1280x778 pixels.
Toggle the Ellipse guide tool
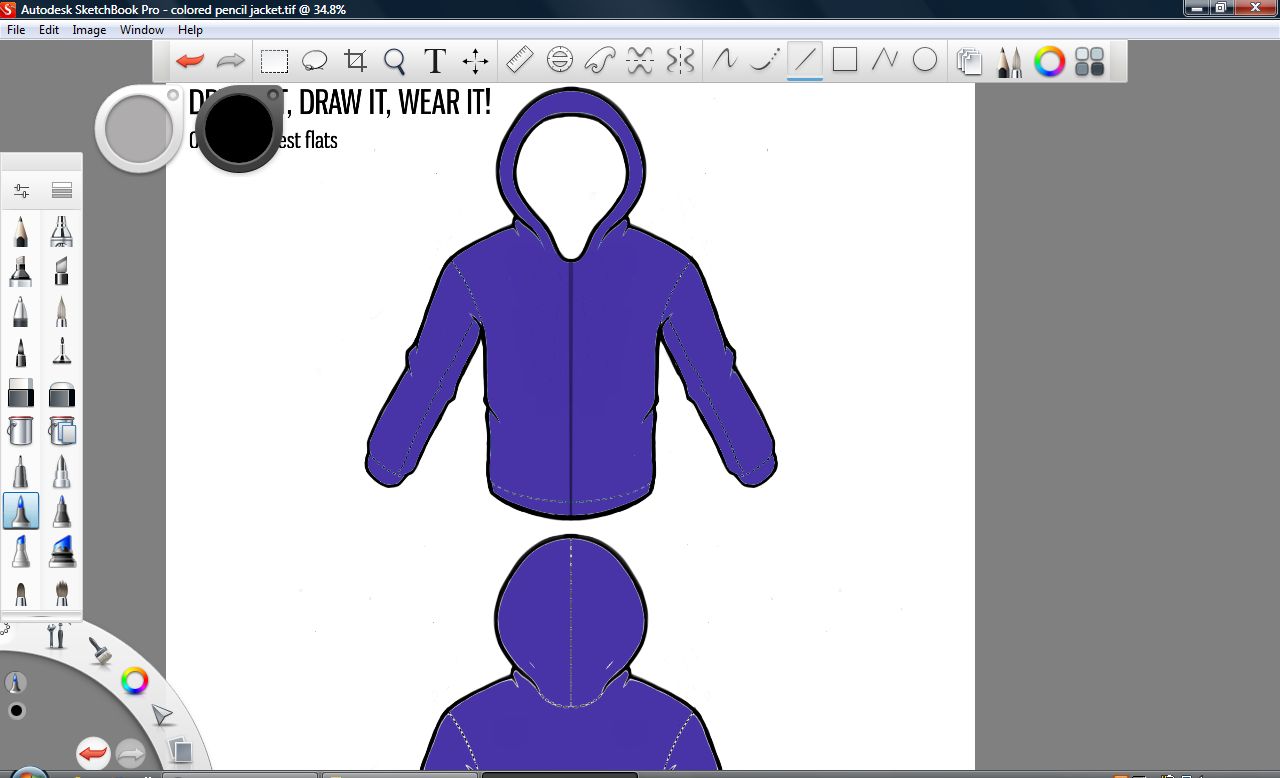(560, 60)
